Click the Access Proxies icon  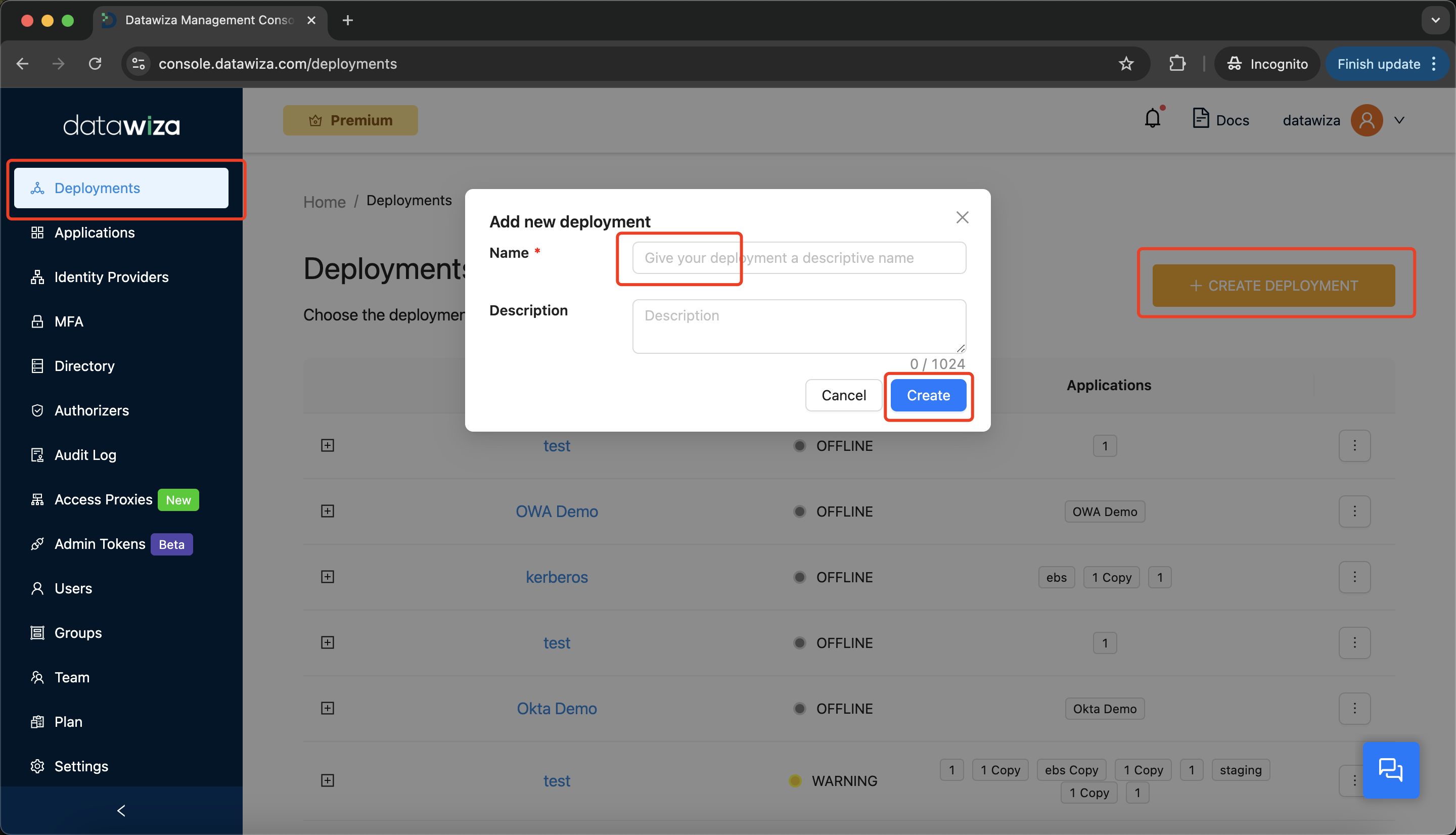coord(37,499)
